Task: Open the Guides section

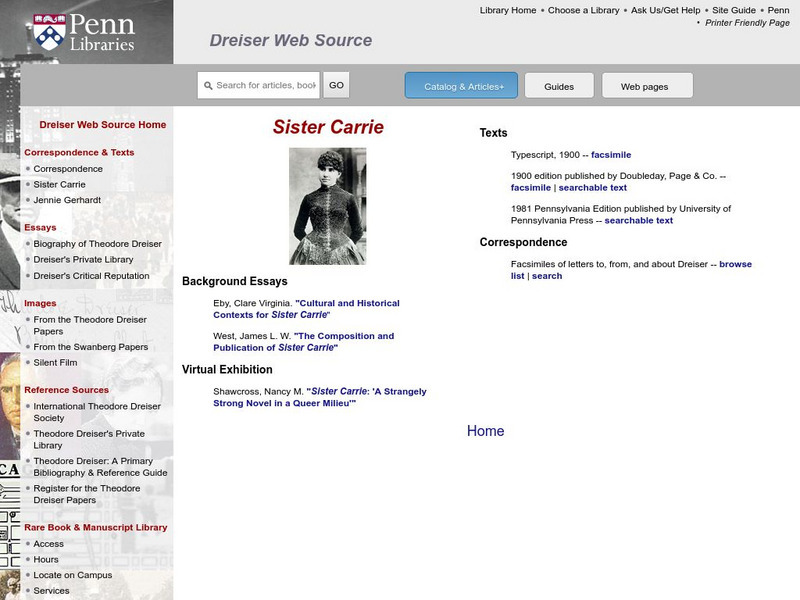Action: coord(559,85)
